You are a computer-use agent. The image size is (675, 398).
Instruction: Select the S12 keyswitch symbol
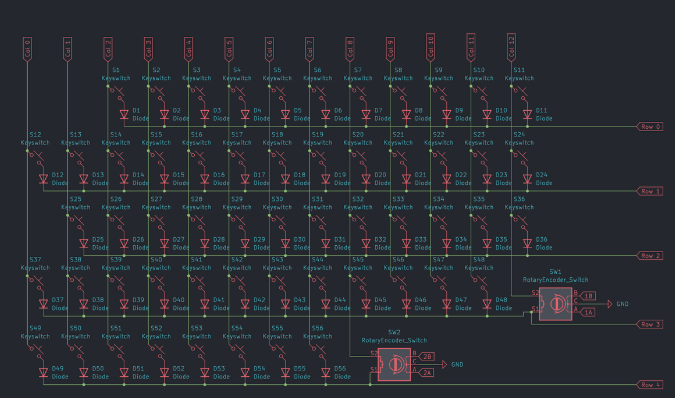[35, 157]
